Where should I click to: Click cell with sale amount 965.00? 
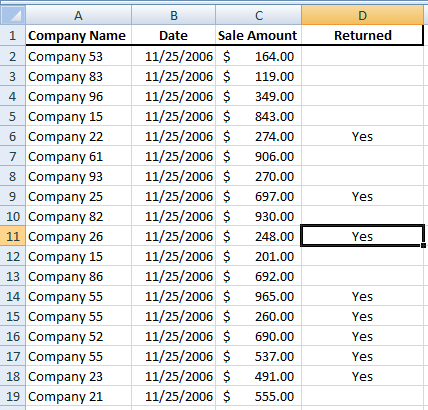[x=259, y=296]
